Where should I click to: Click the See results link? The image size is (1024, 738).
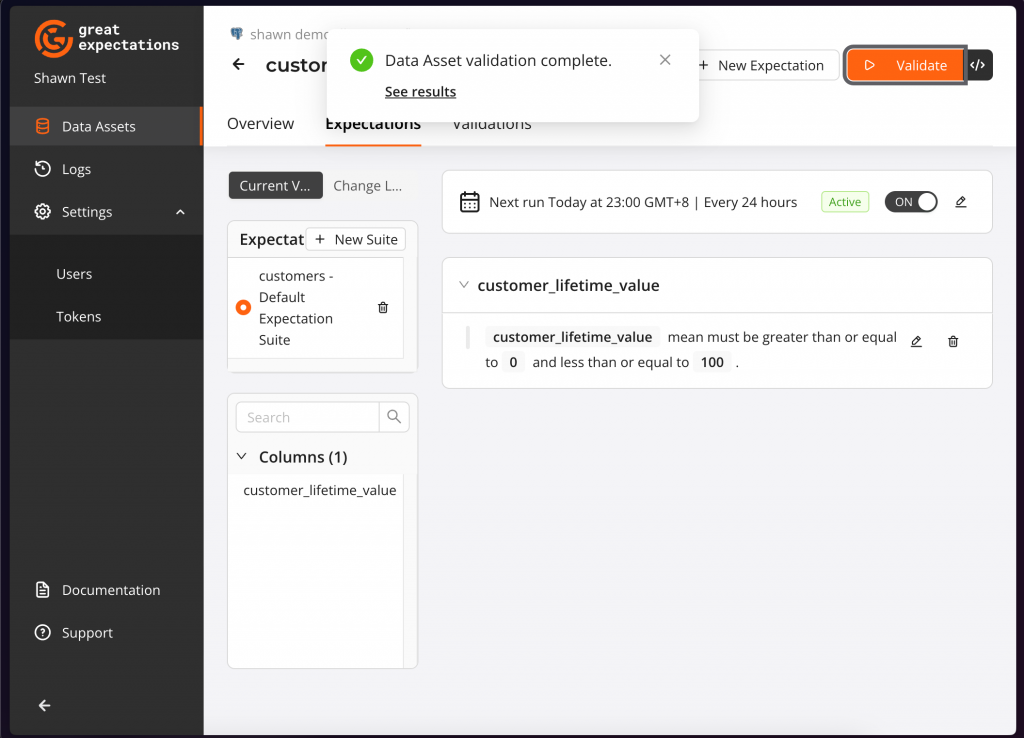point(420,92)
